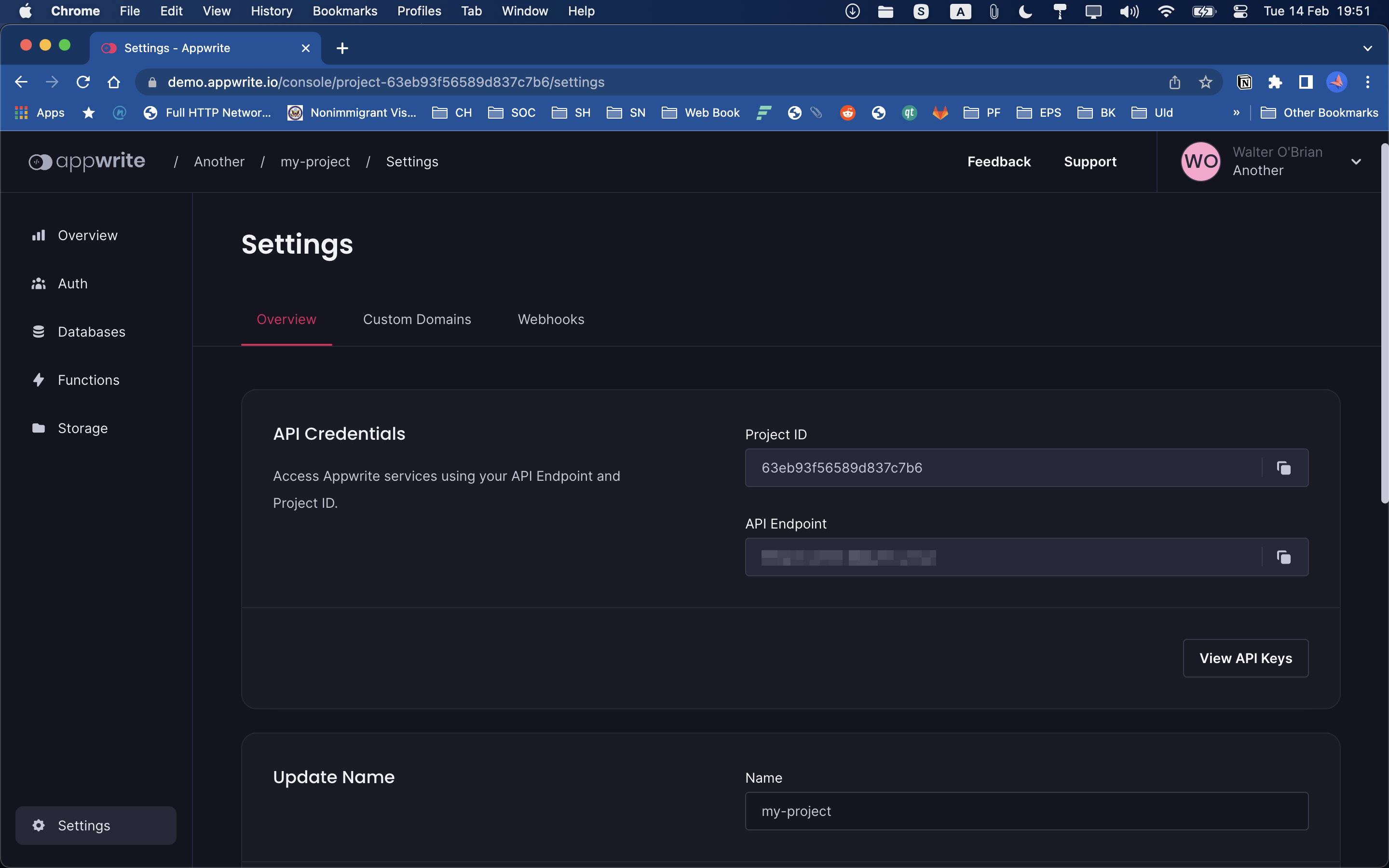
Task: Go to the Another organization breadcrumb
Action: coord(219,162)
